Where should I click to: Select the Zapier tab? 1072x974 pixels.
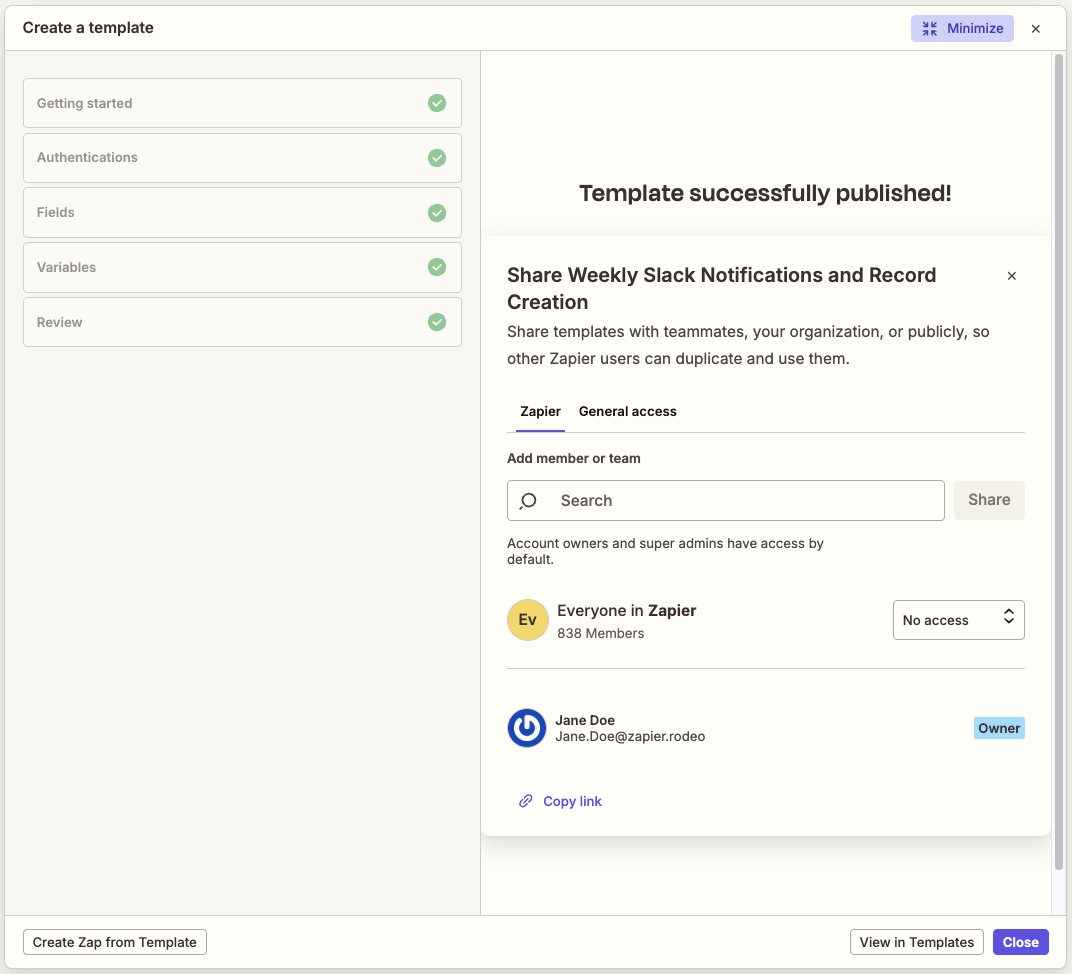(x=540, y=411)
